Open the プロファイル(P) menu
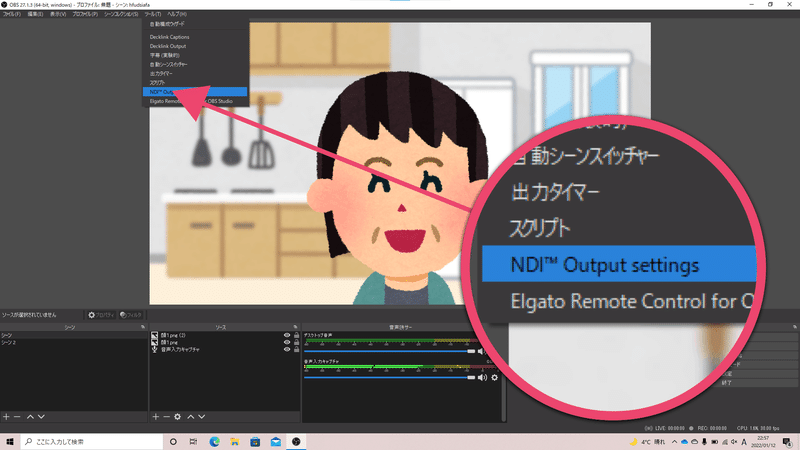Image resolution: width=800 pixels, height=450 pixels. tap(85, 14)
